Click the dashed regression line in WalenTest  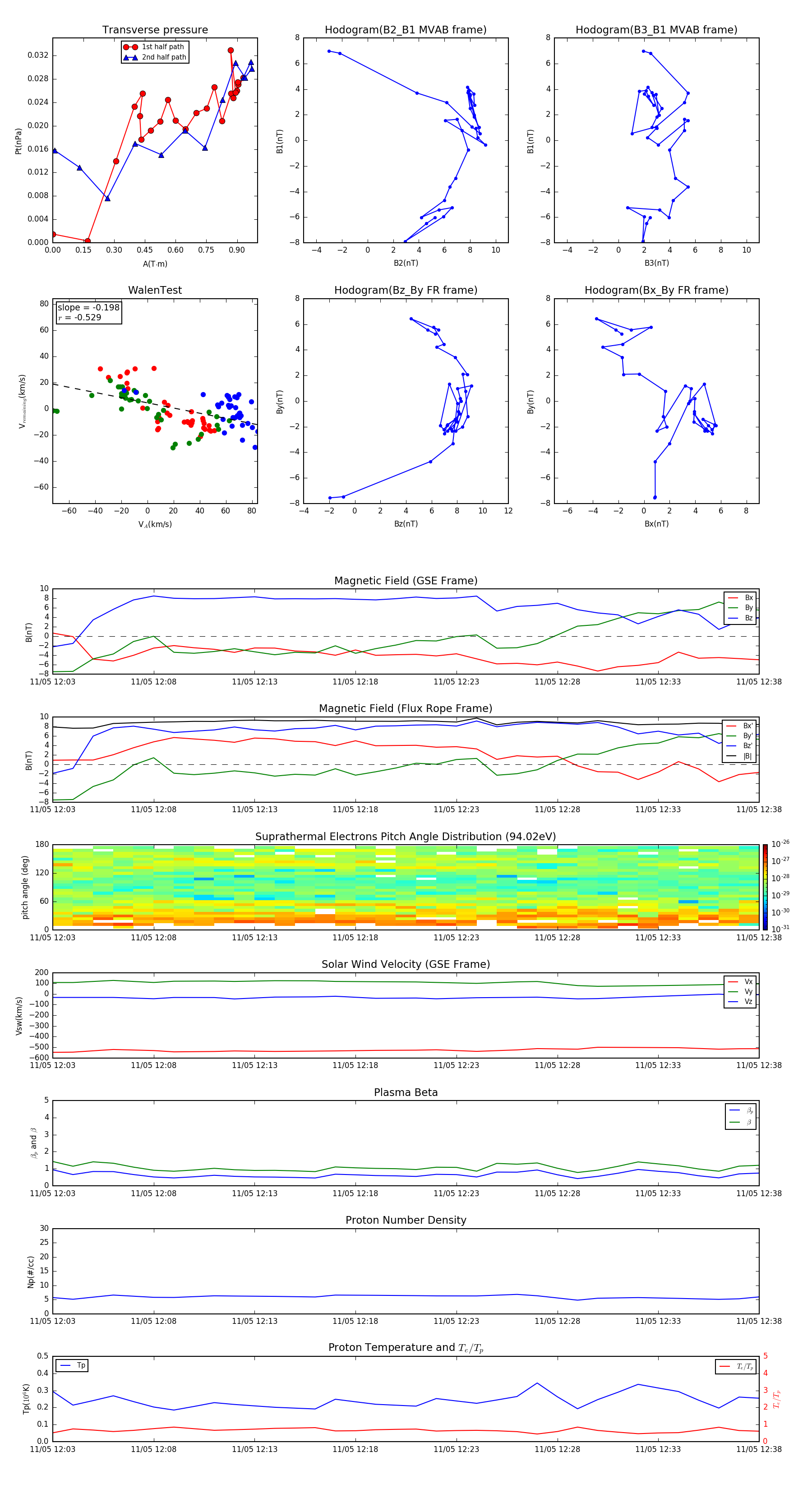point(155,404)
